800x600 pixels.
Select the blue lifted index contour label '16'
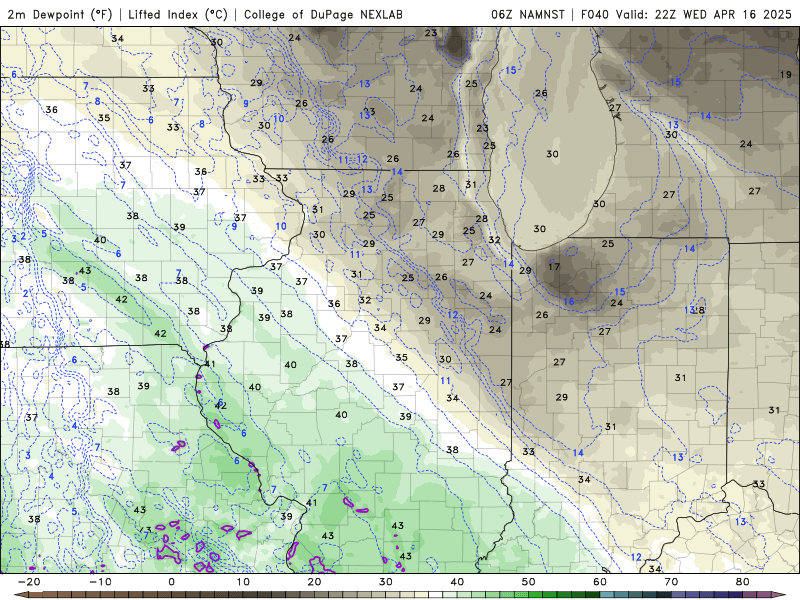(x=568, y=302)
